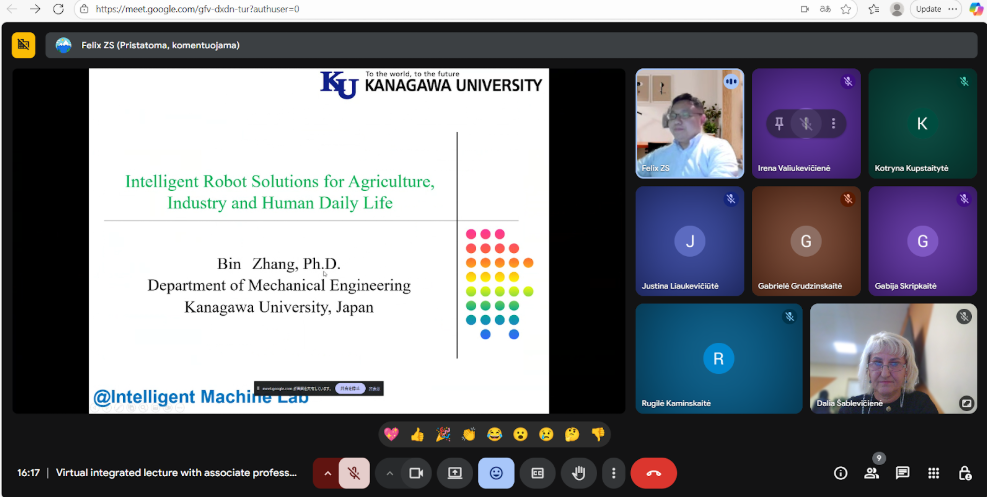Click the present screen icon
Screen dimensions: 987x497
pos(455,473)
